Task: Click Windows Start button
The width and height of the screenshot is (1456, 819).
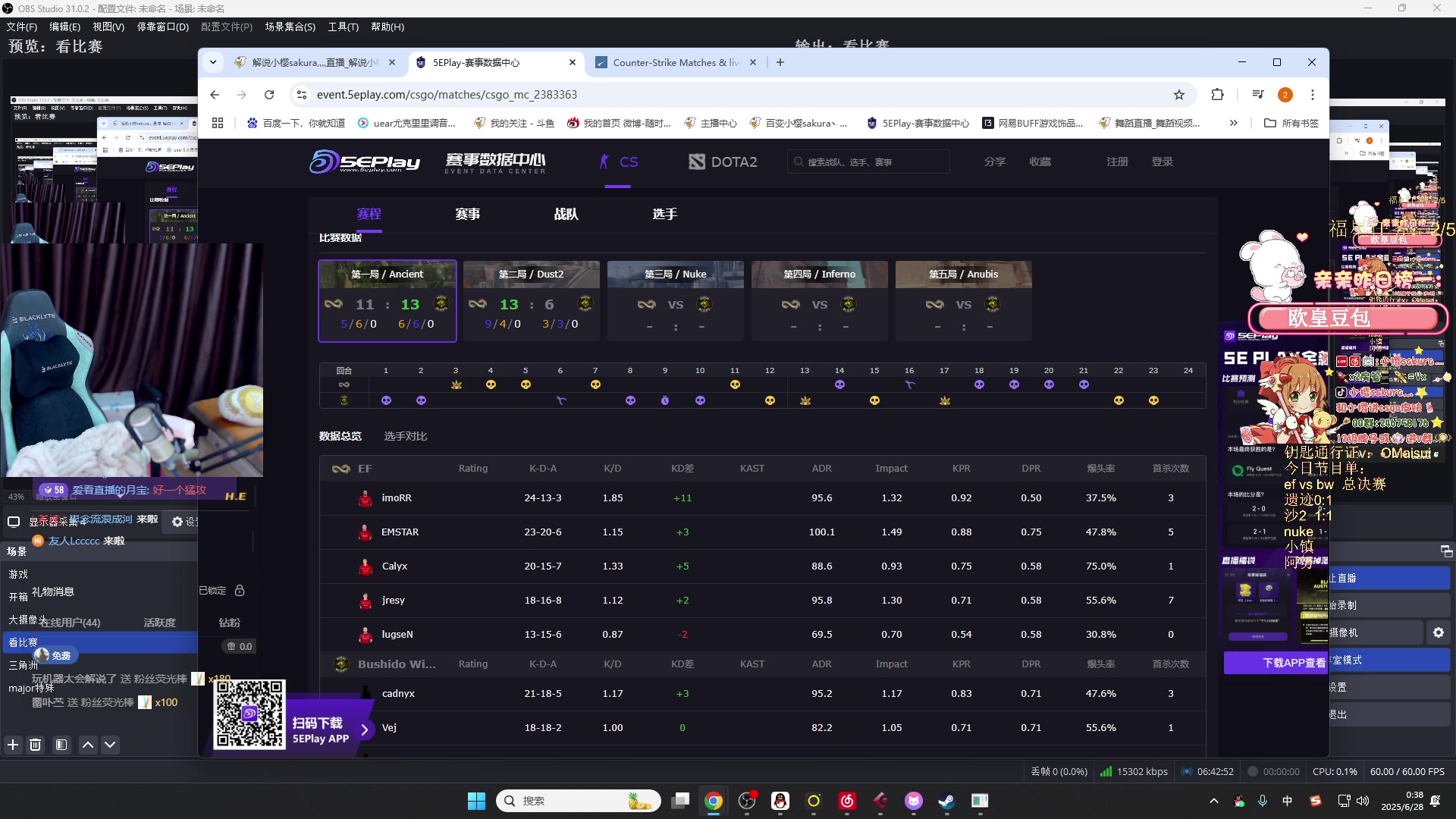Action: click(476, 801)
